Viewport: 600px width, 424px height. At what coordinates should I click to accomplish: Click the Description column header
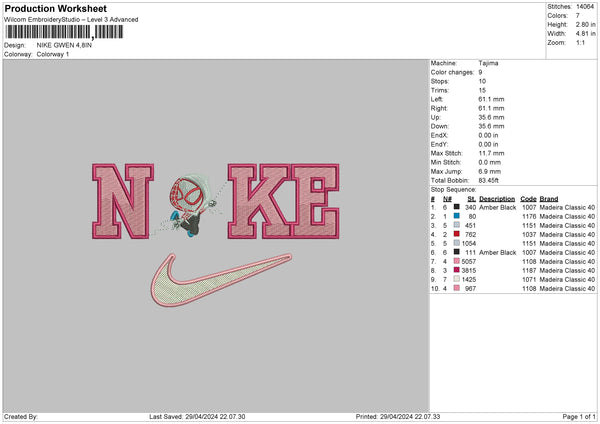coord(497,199)
